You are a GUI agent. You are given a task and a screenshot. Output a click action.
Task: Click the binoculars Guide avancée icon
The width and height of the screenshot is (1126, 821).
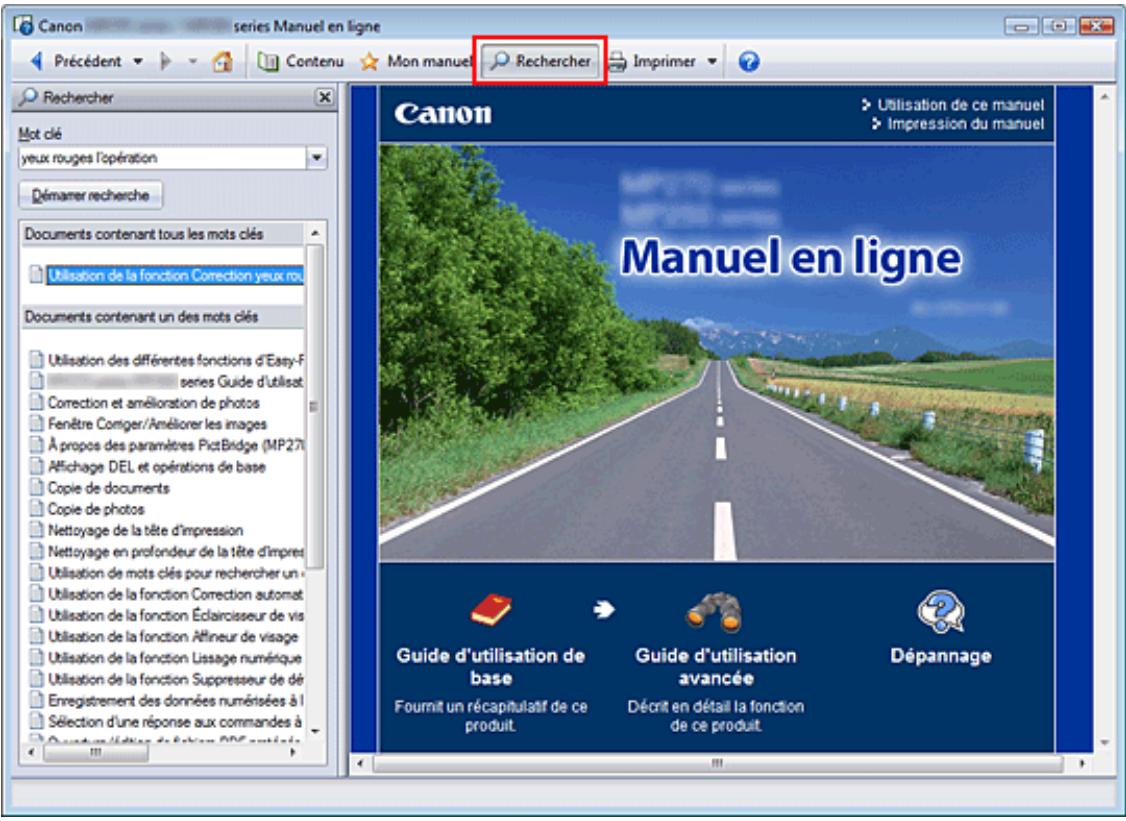click(713, 612)
